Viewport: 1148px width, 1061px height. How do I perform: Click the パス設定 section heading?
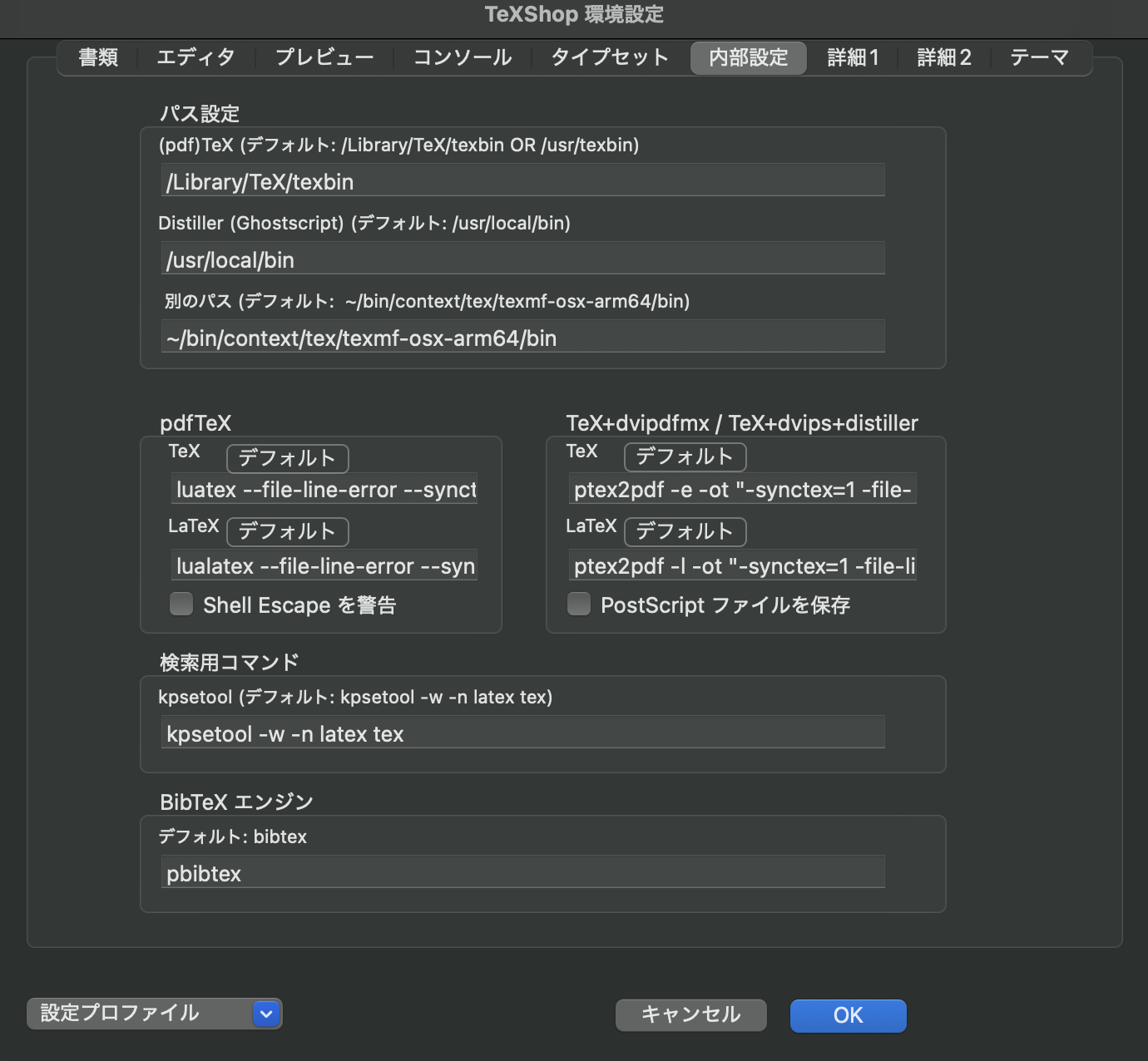pyautogui.click(x=200, y=114)
